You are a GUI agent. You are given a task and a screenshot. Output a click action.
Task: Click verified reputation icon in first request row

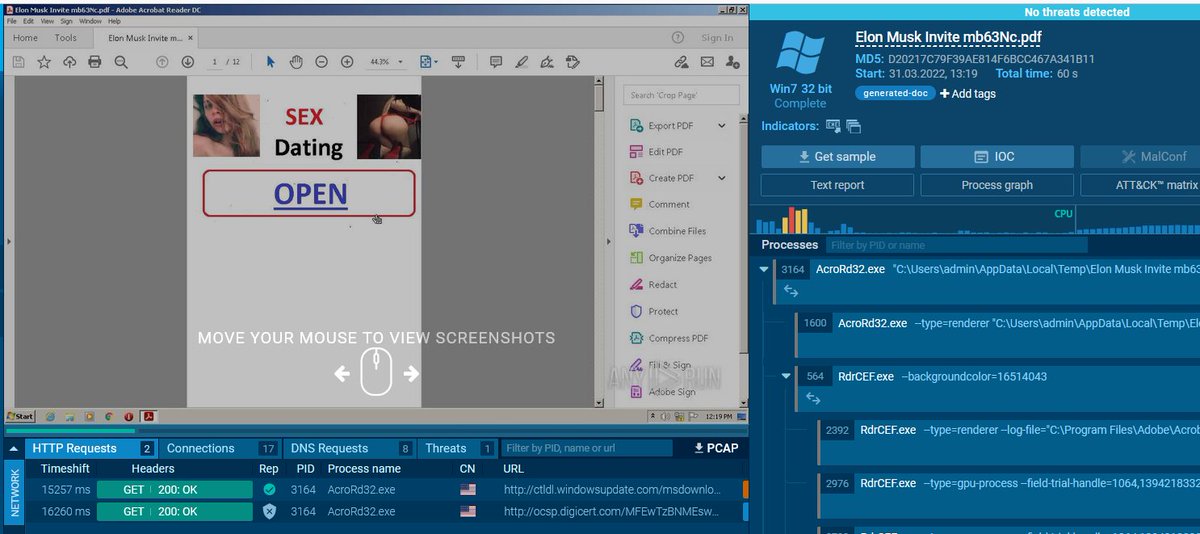269,490
